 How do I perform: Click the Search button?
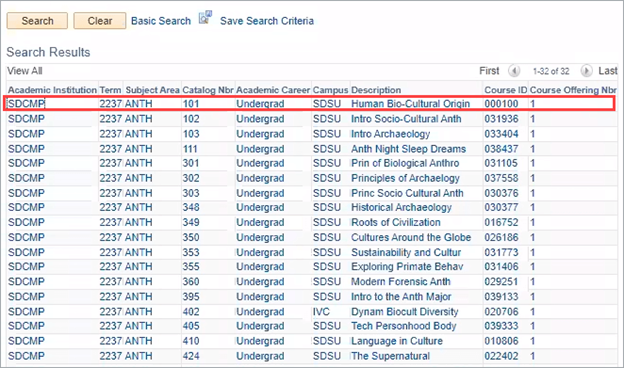(37, 21)
